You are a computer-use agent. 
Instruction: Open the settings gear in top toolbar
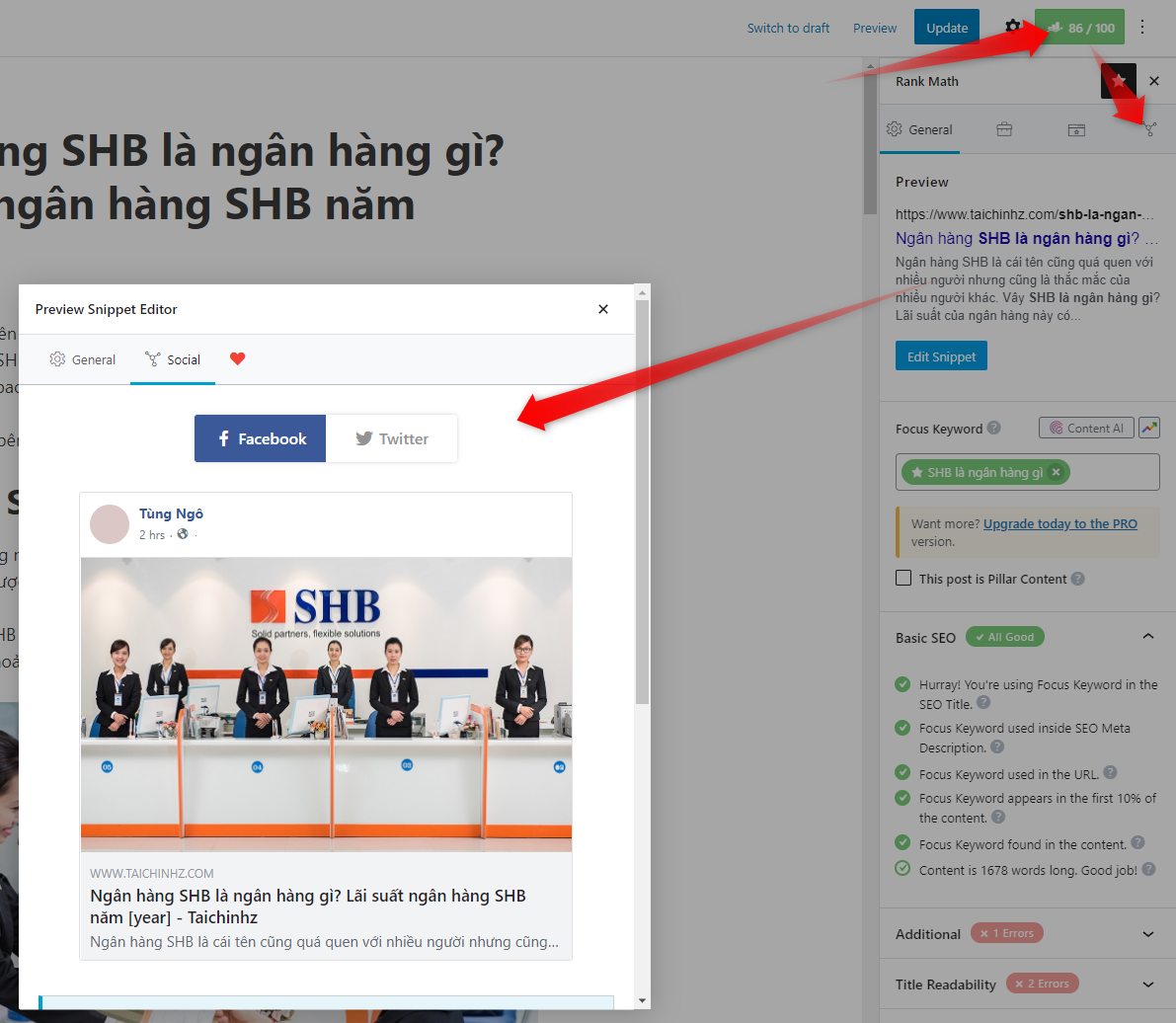click(1012, 27)
